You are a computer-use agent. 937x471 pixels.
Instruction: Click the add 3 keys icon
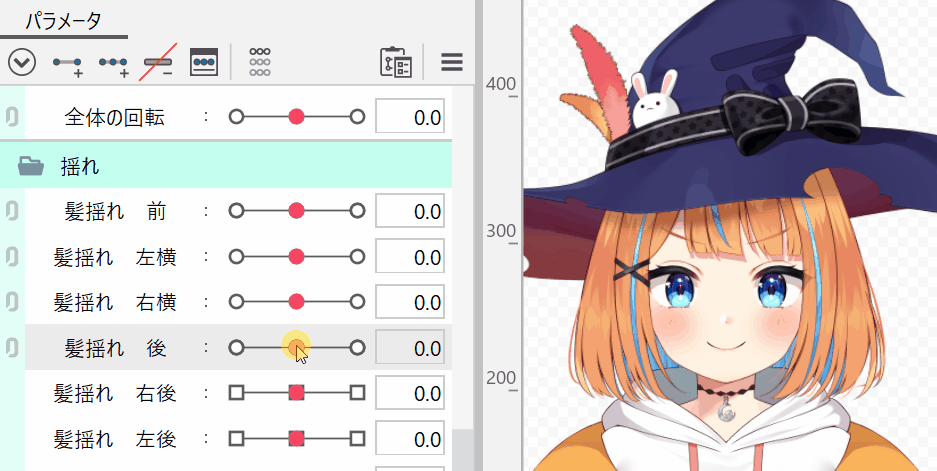(x=114, y=63)
